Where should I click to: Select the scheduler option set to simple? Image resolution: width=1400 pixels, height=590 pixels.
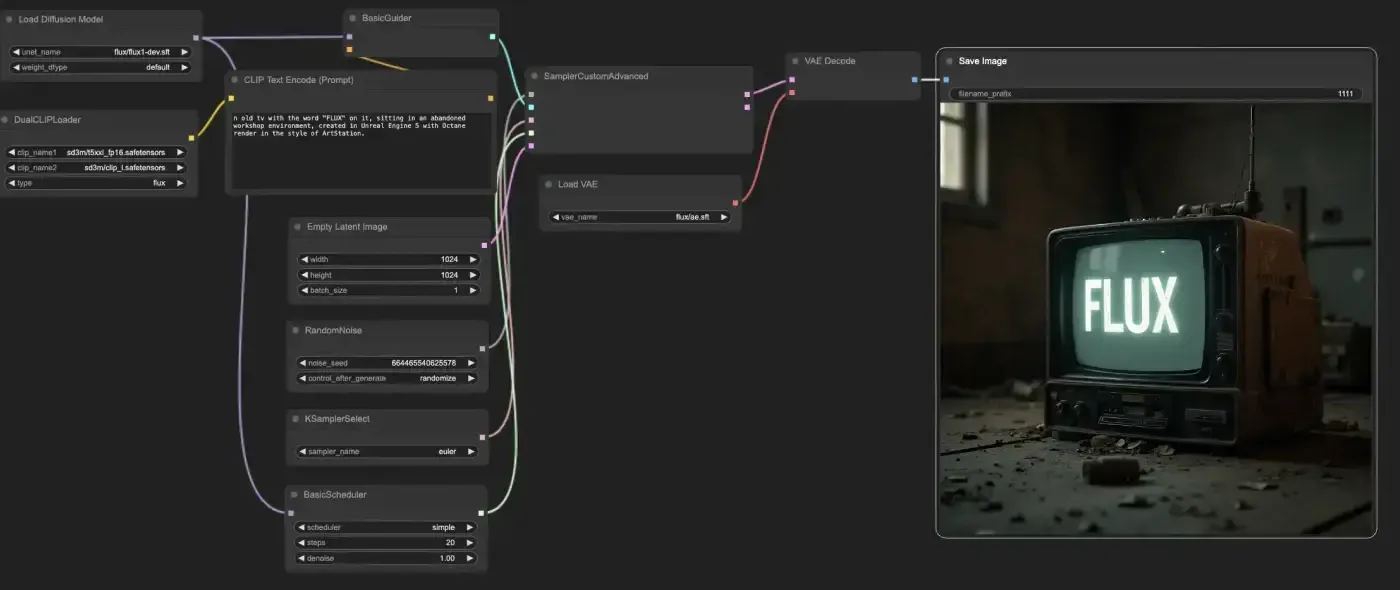(387, 528)
